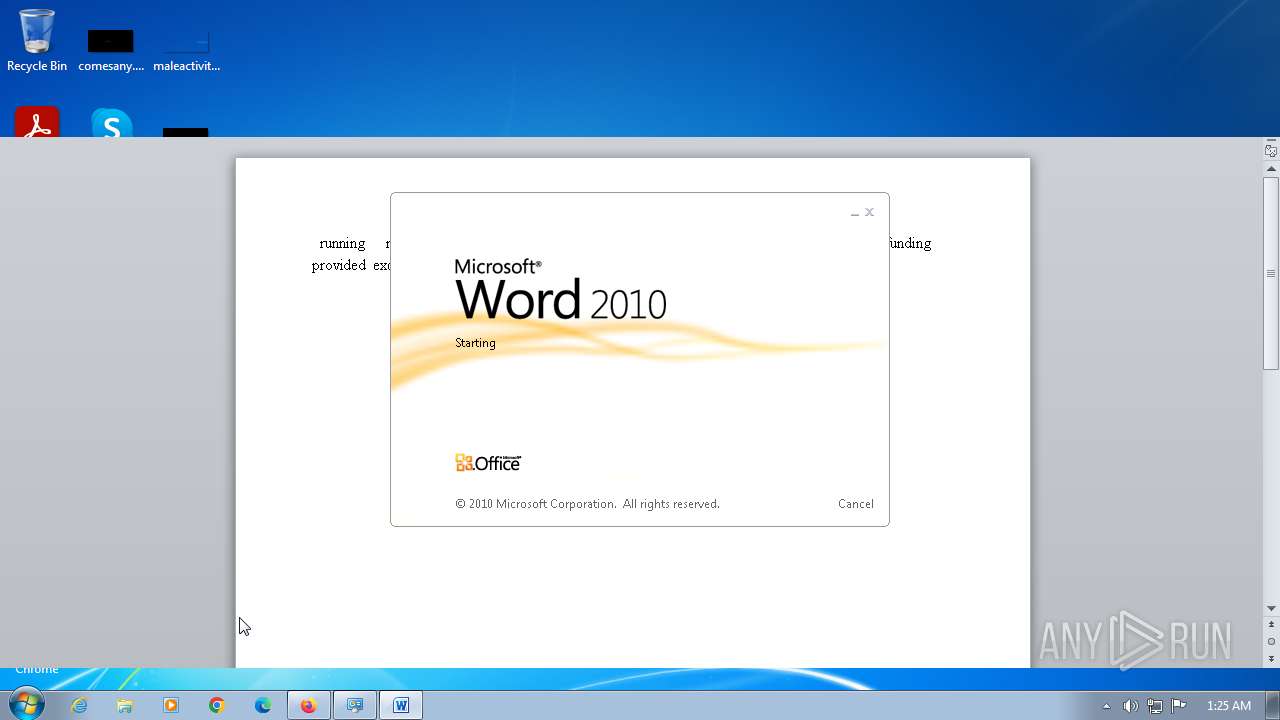The image size is (1280, 720).
Task: Switch to the Word taskbar button
Action: 401,705
